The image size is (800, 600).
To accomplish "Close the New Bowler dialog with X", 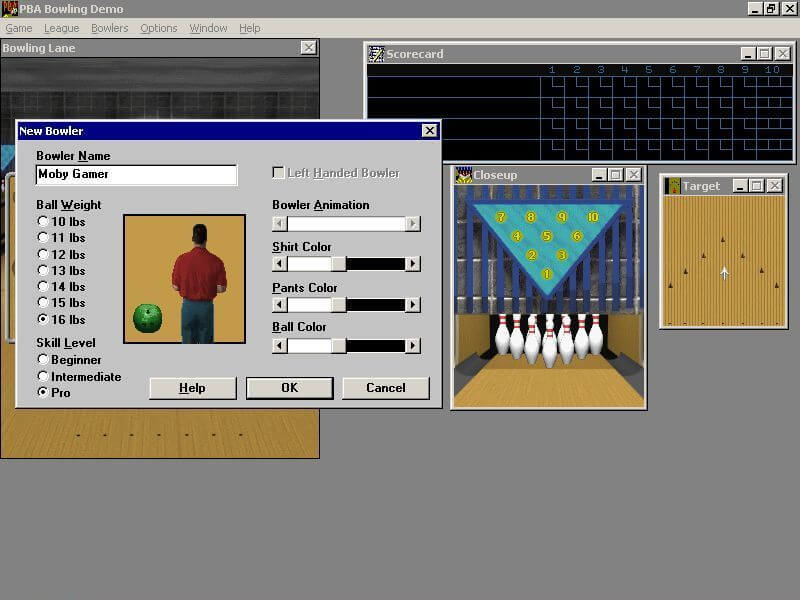I will [x=430, y=131].
